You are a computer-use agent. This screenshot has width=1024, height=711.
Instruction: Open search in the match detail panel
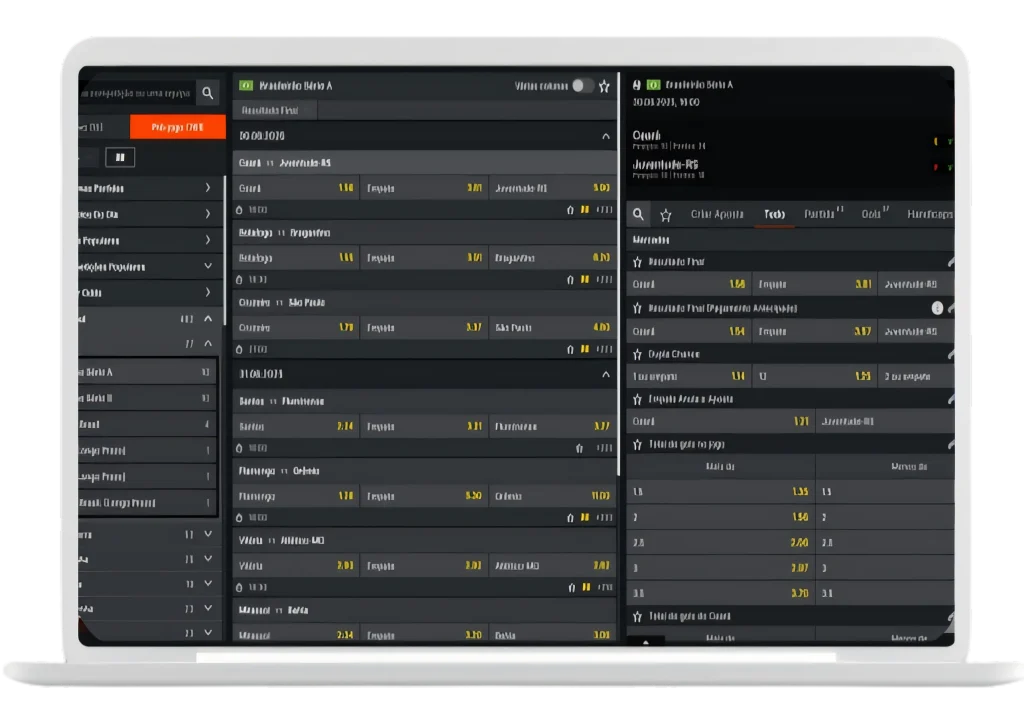(x=638, y=214)
